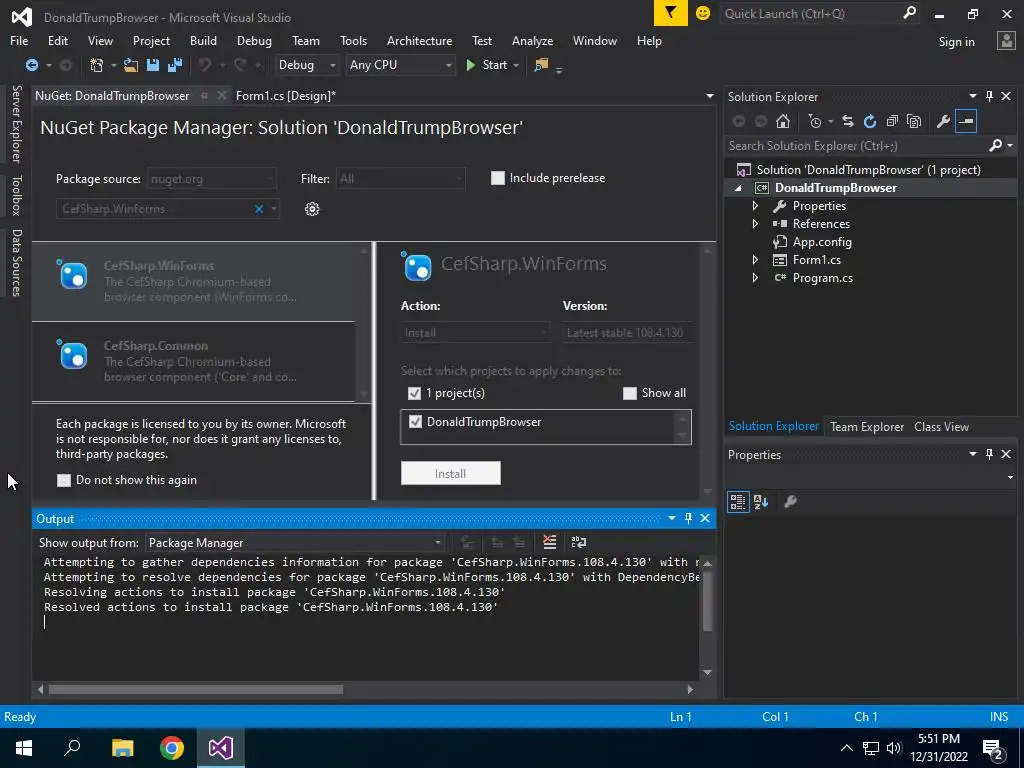Click the Property Pages wrench in Properties

(790, 502)
